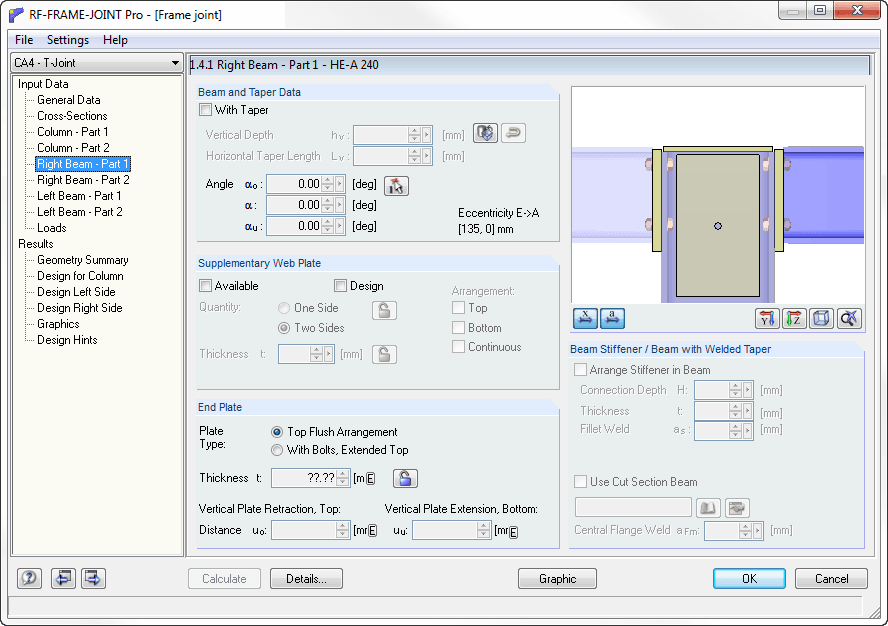Open the Details... dialog
The width and height of the screenshot is (888, 626).
point(306,579)
